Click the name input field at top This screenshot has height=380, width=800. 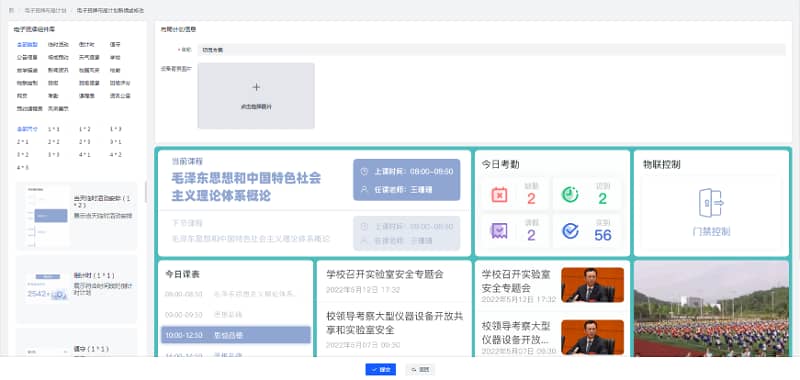pos(491,50)
